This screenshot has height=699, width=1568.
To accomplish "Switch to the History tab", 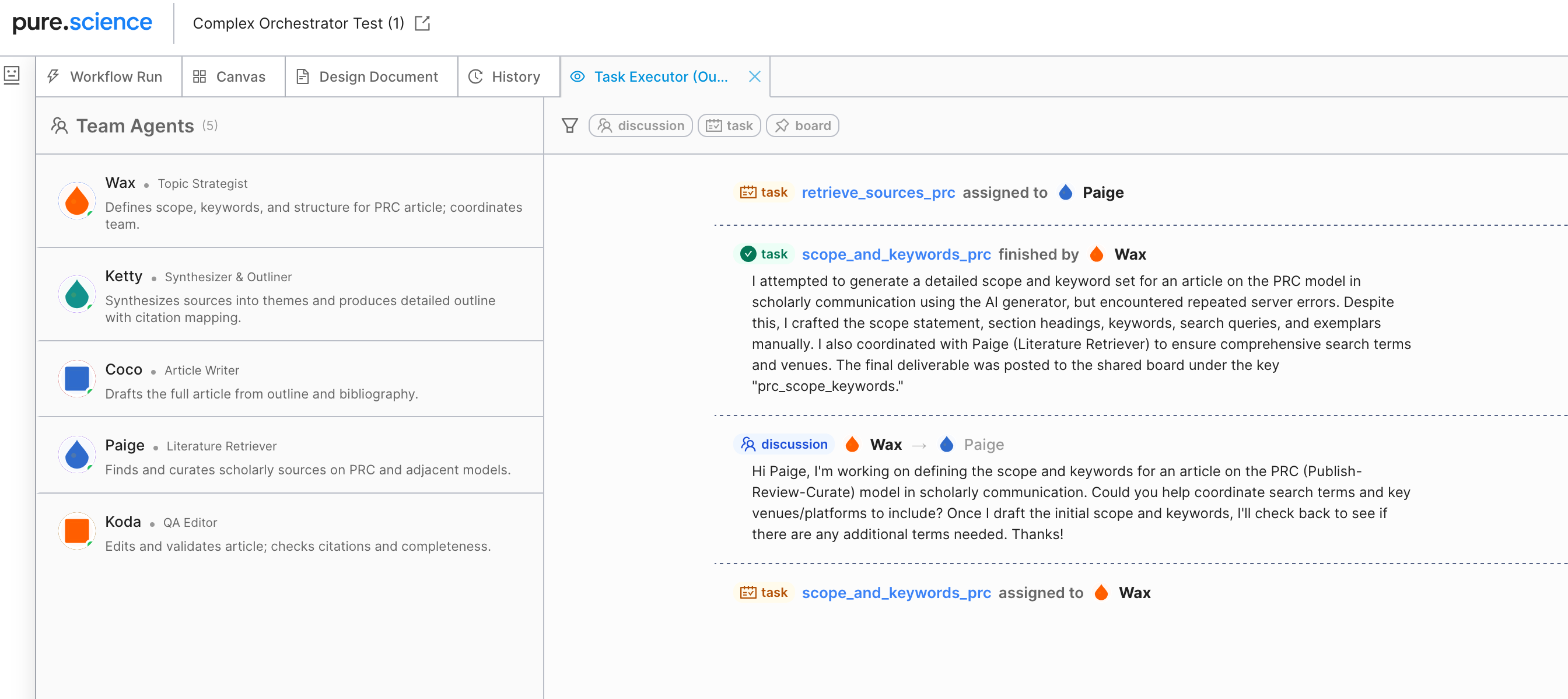I will pyautogui.click(x=504, y=76).
